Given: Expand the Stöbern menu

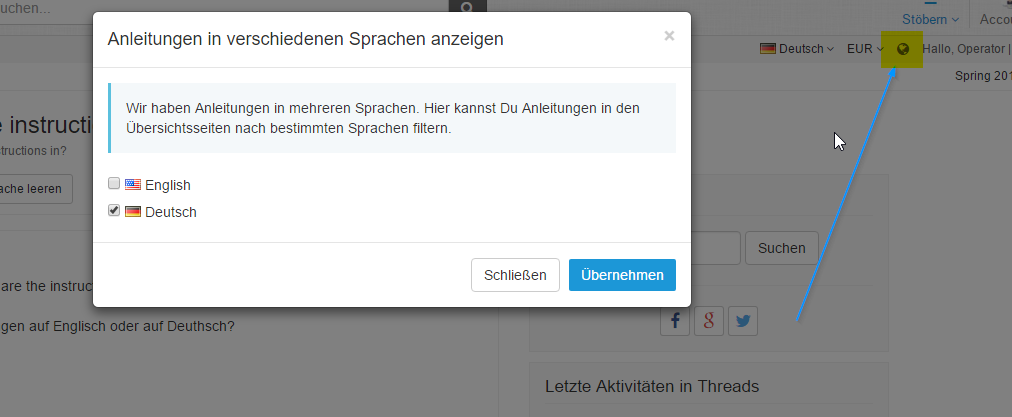Looking at the screenshot, I should tap(930, 19).
